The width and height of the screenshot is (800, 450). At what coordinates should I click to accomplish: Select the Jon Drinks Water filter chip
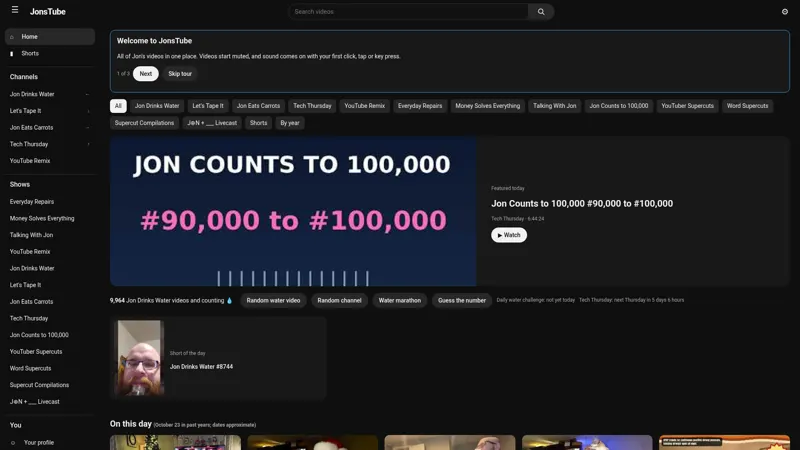157,106
